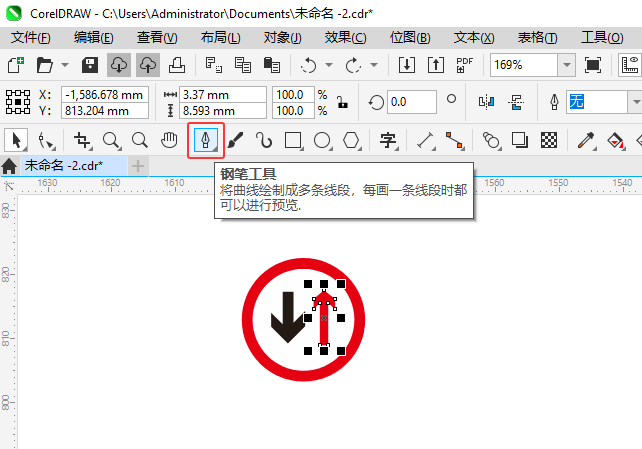This screenshot has height=449, width=642.
Task: Select the Pan hand tool
Action: click(x=169, y=141)
